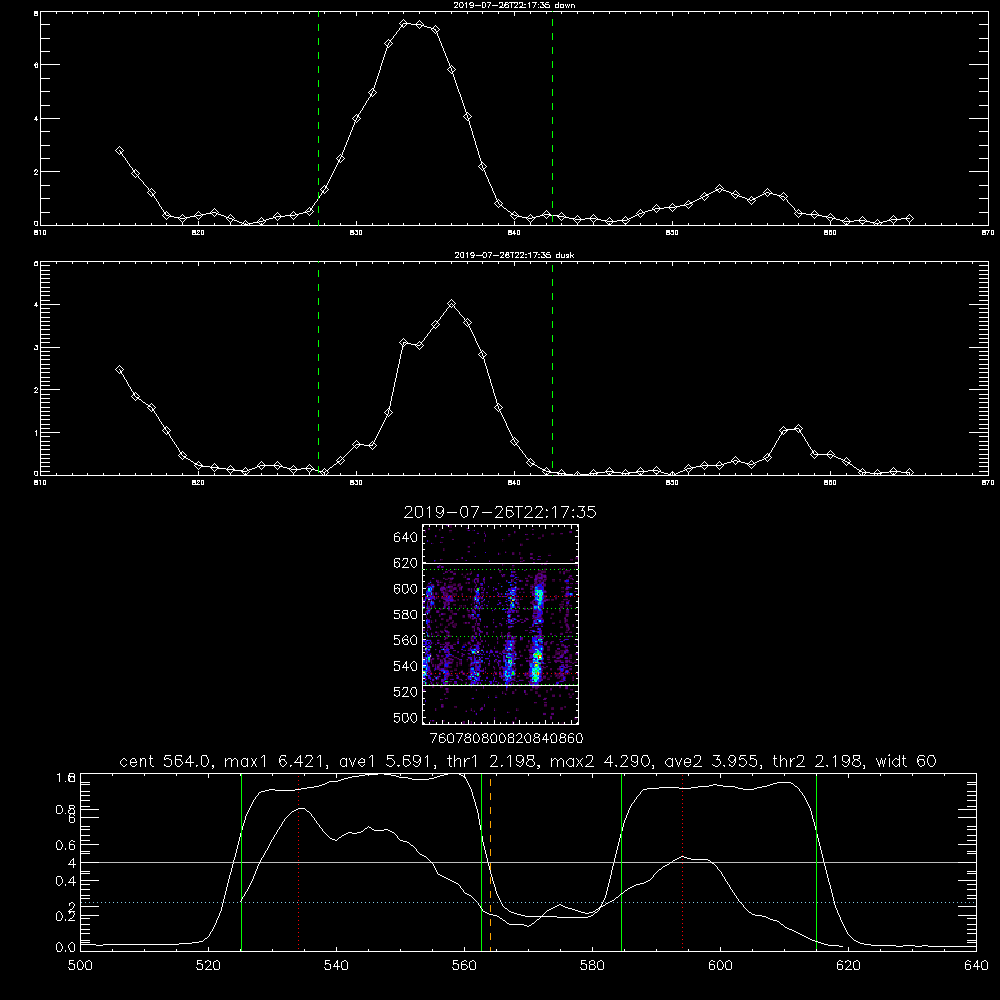Click the bottom plot x-axis label 580
Viewport: 1000px width, 1000px height.
(x=592, y=965)
